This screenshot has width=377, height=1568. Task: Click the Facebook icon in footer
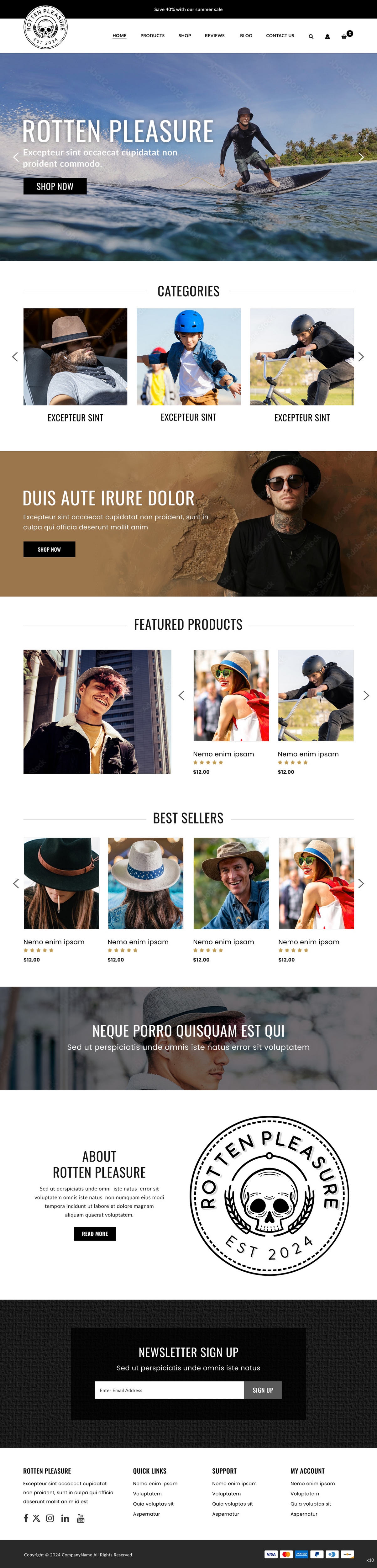point(25,1518)
